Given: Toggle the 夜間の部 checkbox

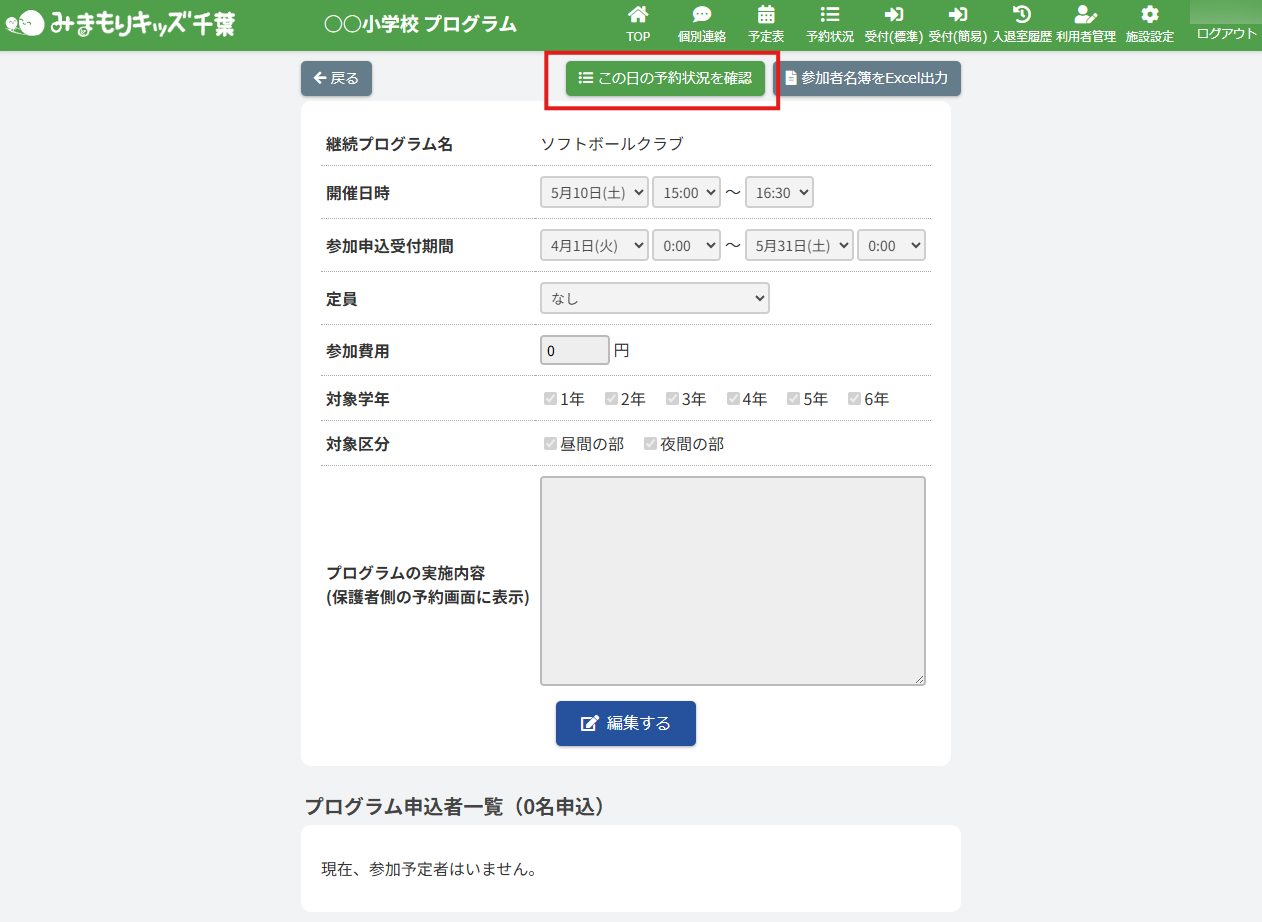Looking at the screenshot, I should coord(650,444).
